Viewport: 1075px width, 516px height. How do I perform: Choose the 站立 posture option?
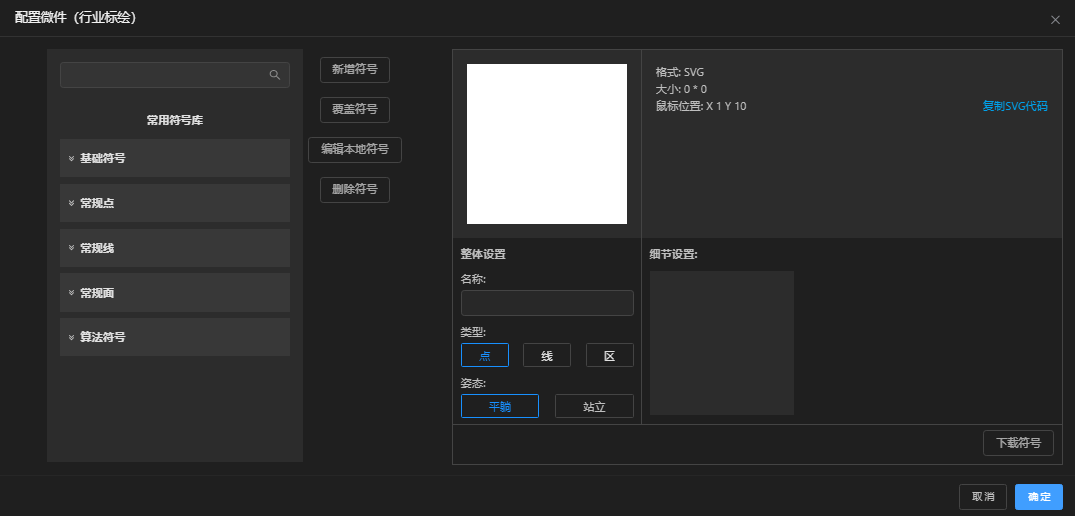[594, 406]
